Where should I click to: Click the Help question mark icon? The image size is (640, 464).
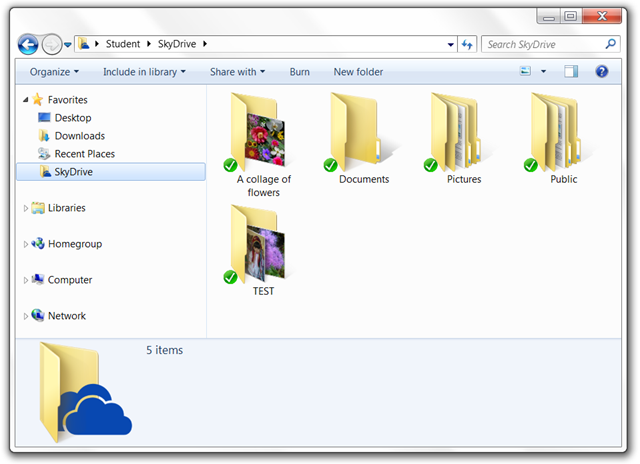pos(601,72)
